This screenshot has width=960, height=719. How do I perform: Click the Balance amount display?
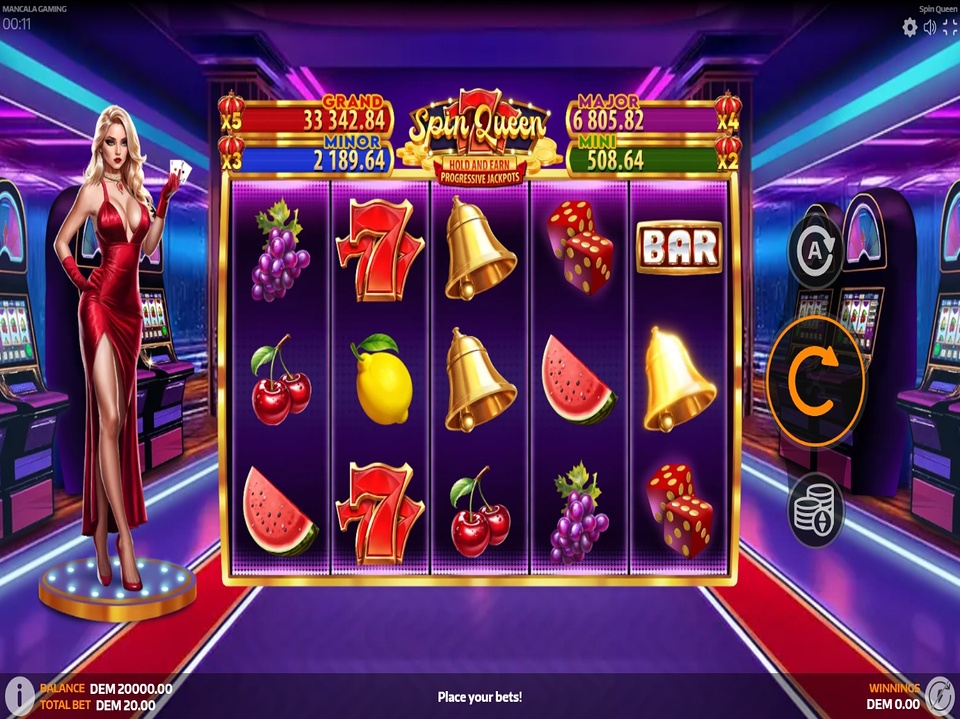(x=131, y=689)
